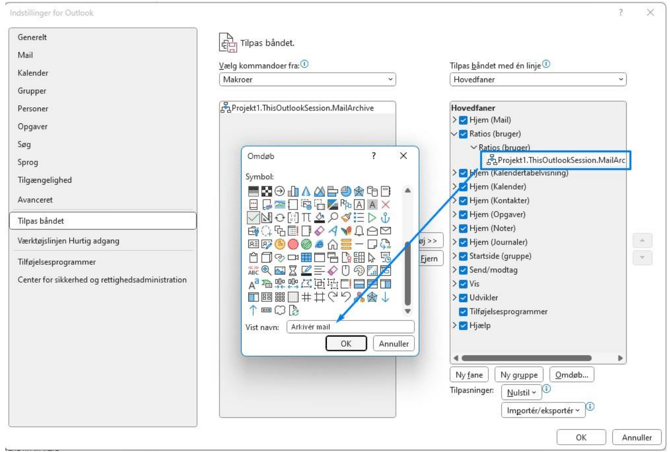Choose the red X symbol
The height and width of the screenshot is (452, 670).
(385, 204)
